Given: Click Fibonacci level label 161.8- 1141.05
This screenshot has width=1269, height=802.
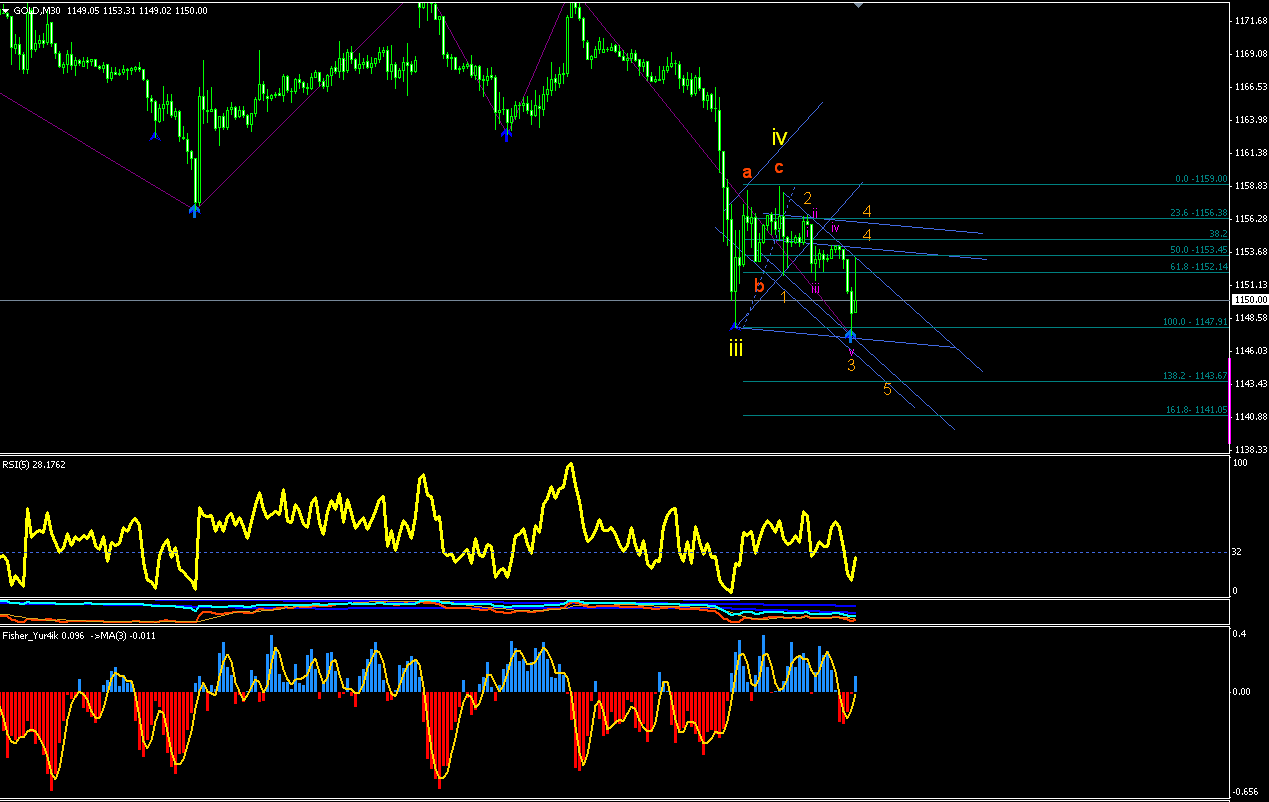Looking at the screenshot, I should click(1196, 410).
